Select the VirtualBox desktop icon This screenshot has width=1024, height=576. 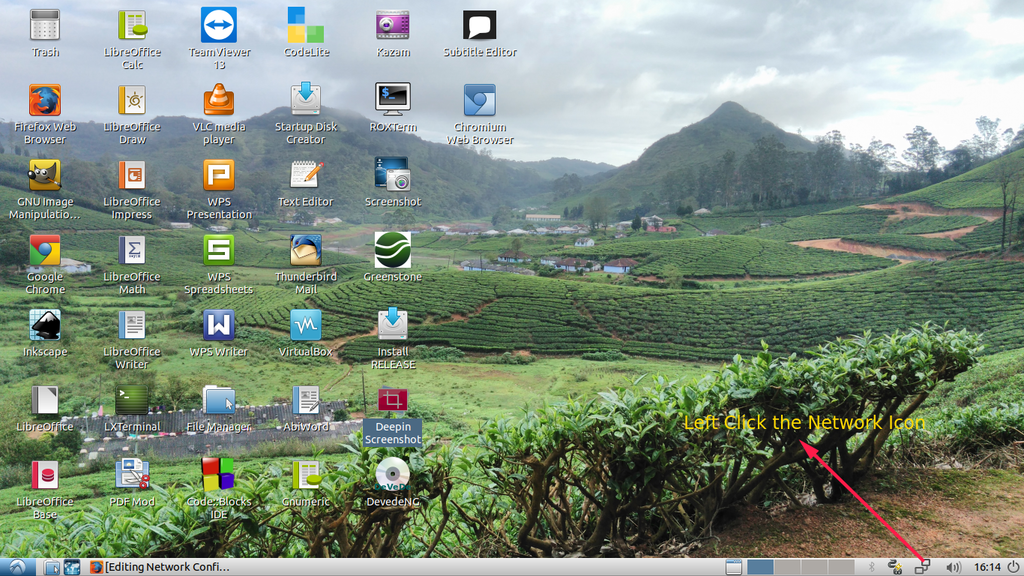pos(305,326)
